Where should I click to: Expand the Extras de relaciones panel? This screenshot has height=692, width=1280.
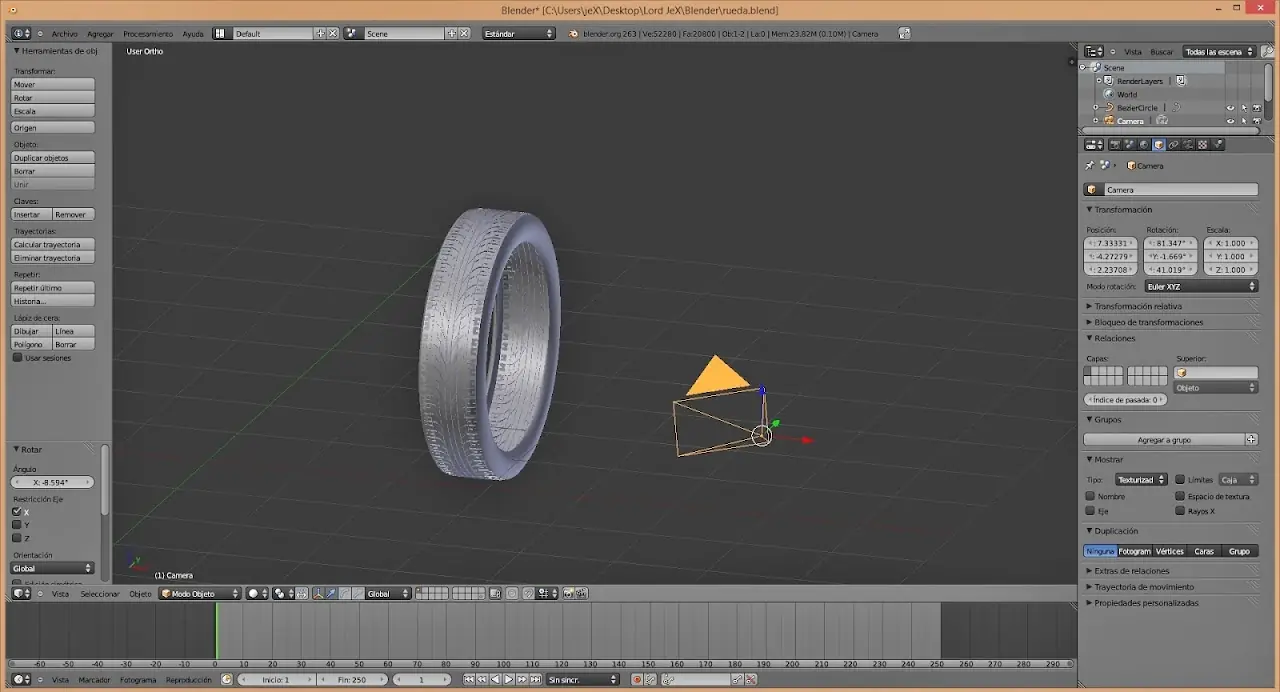pyautogui.click(x=1131, y=571)
